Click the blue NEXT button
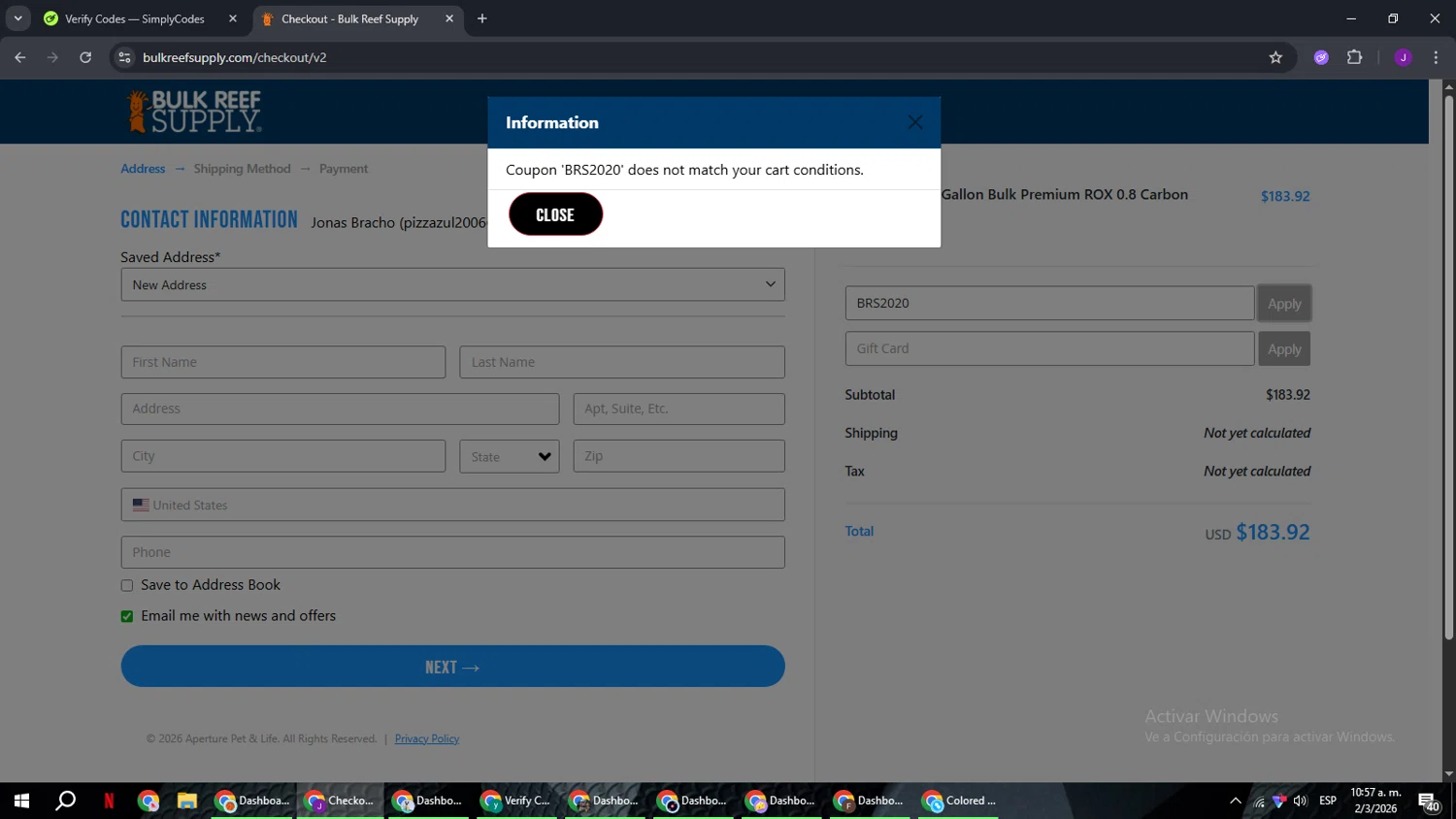This screenshot has height=819, width=1456. (x=452, y=667)
